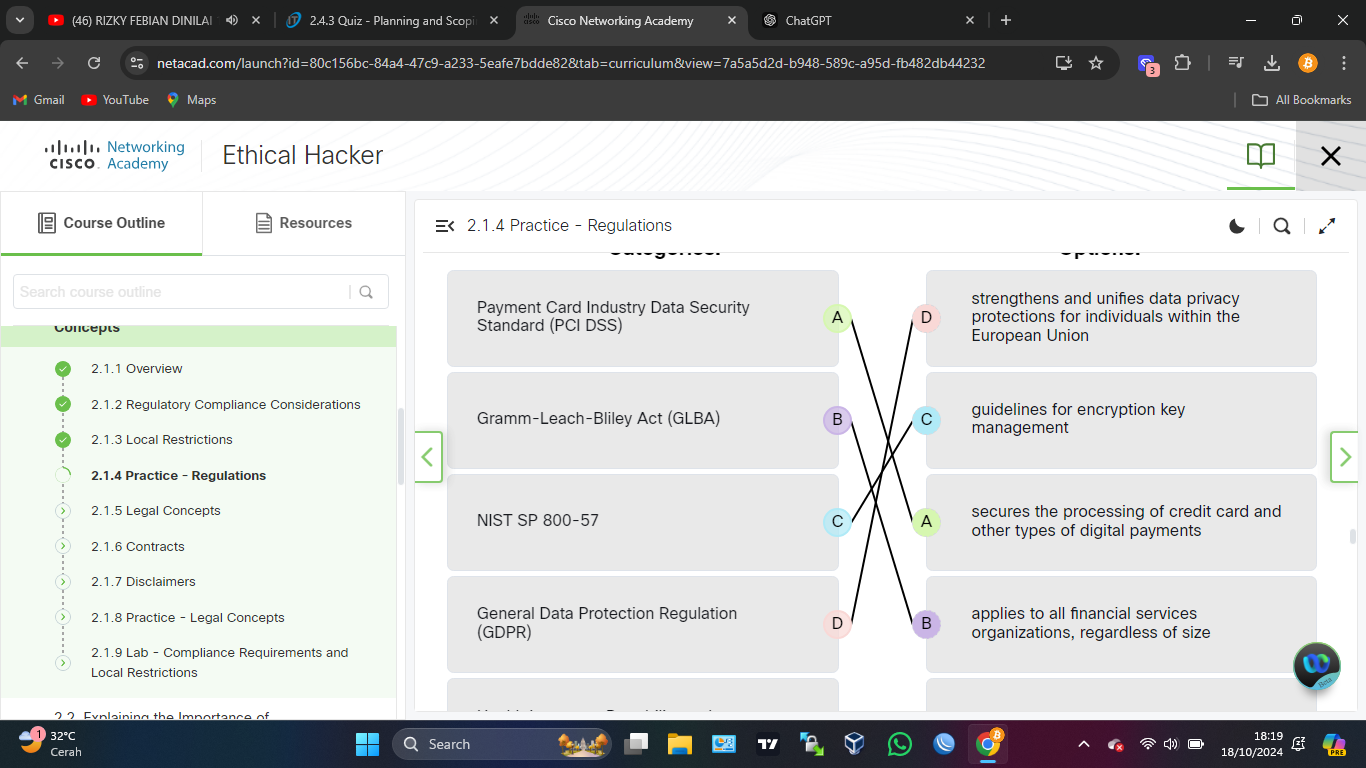Switch to ChatGPT browser tab
Image resolution: width=1366 pixels, height=768 pixels.
870,20
